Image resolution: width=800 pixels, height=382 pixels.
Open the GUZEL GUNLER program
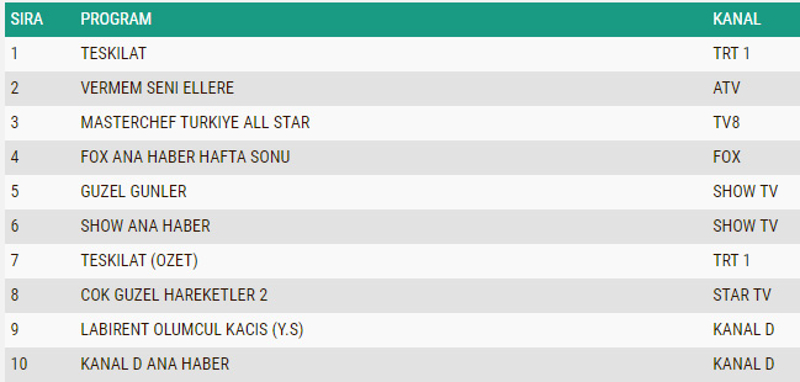[x=134, y=192]
